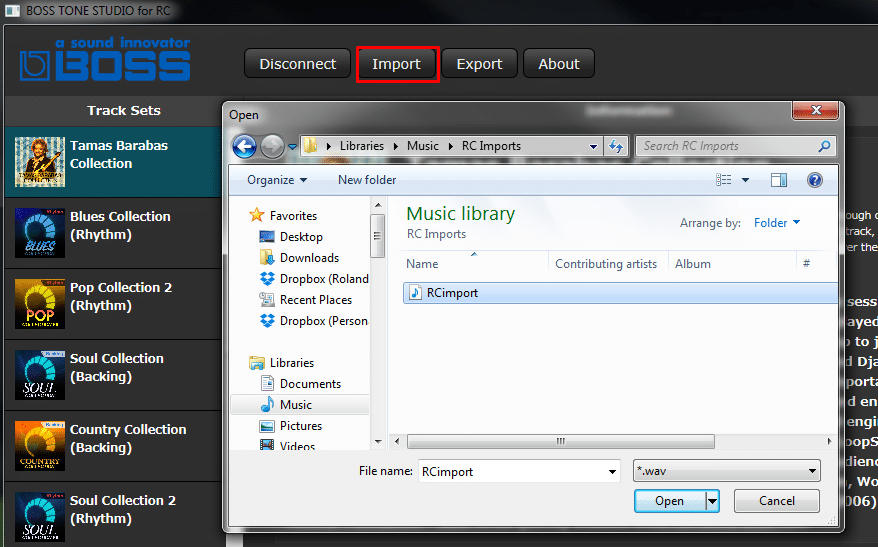Sort by the Contributing artists column header
Viewport: 878px width, 547px height.
point(606,264)
